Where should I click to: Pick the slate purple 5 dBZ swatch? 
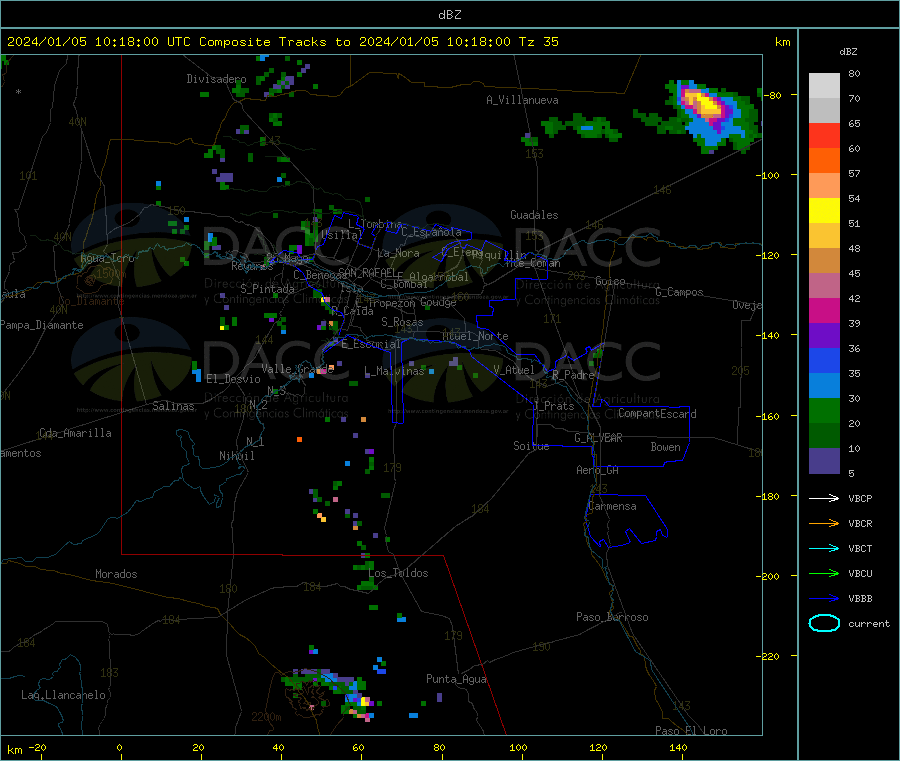pyautogui.click(x=824, y=461)
